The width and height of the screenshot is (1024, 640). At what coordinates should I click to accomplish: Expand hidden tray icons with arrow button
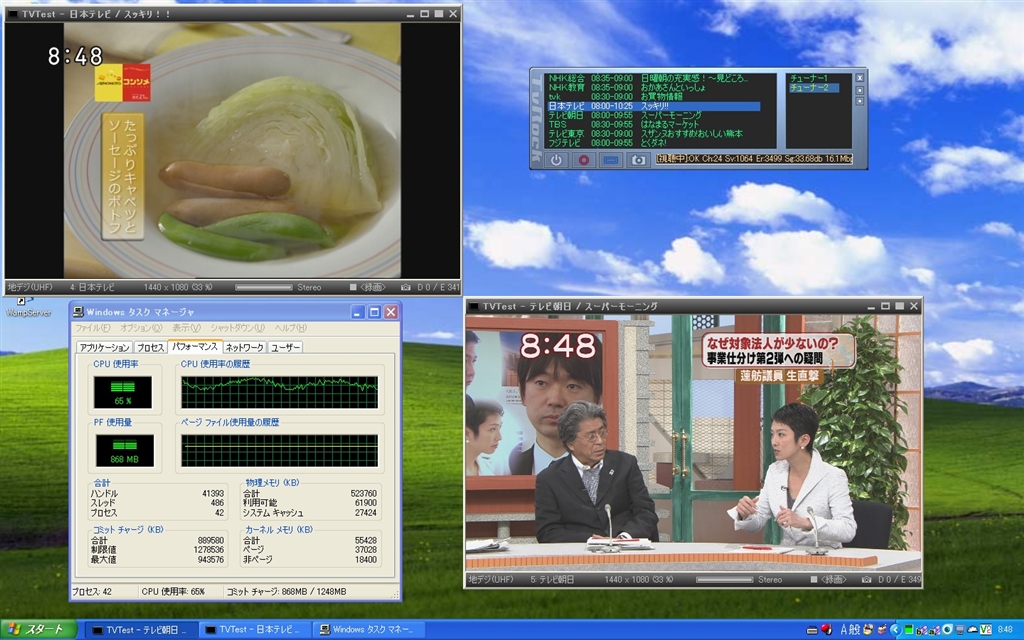895,630
